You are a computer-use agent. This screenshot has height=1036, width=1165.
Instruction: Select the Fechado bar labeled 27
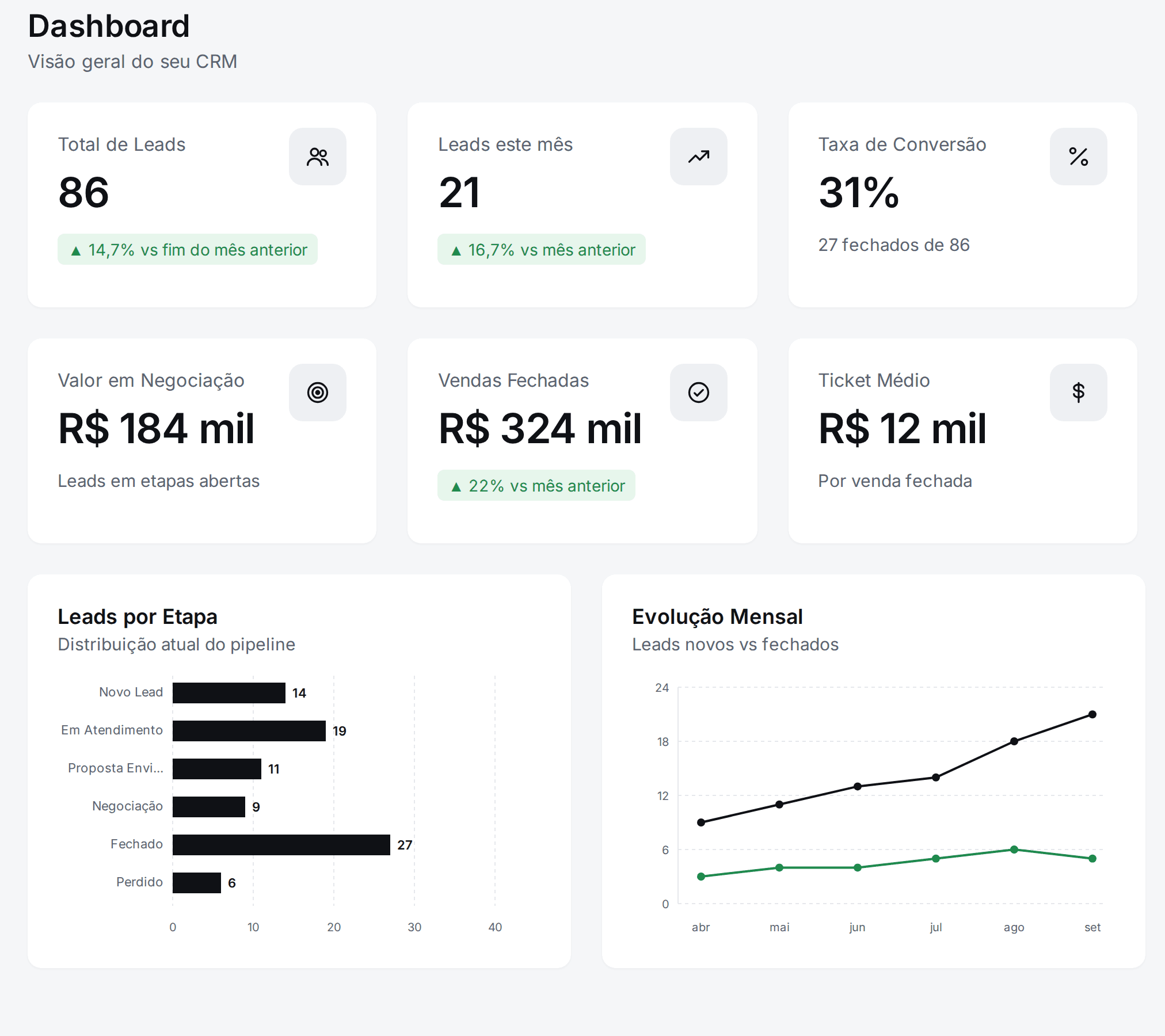281,845
